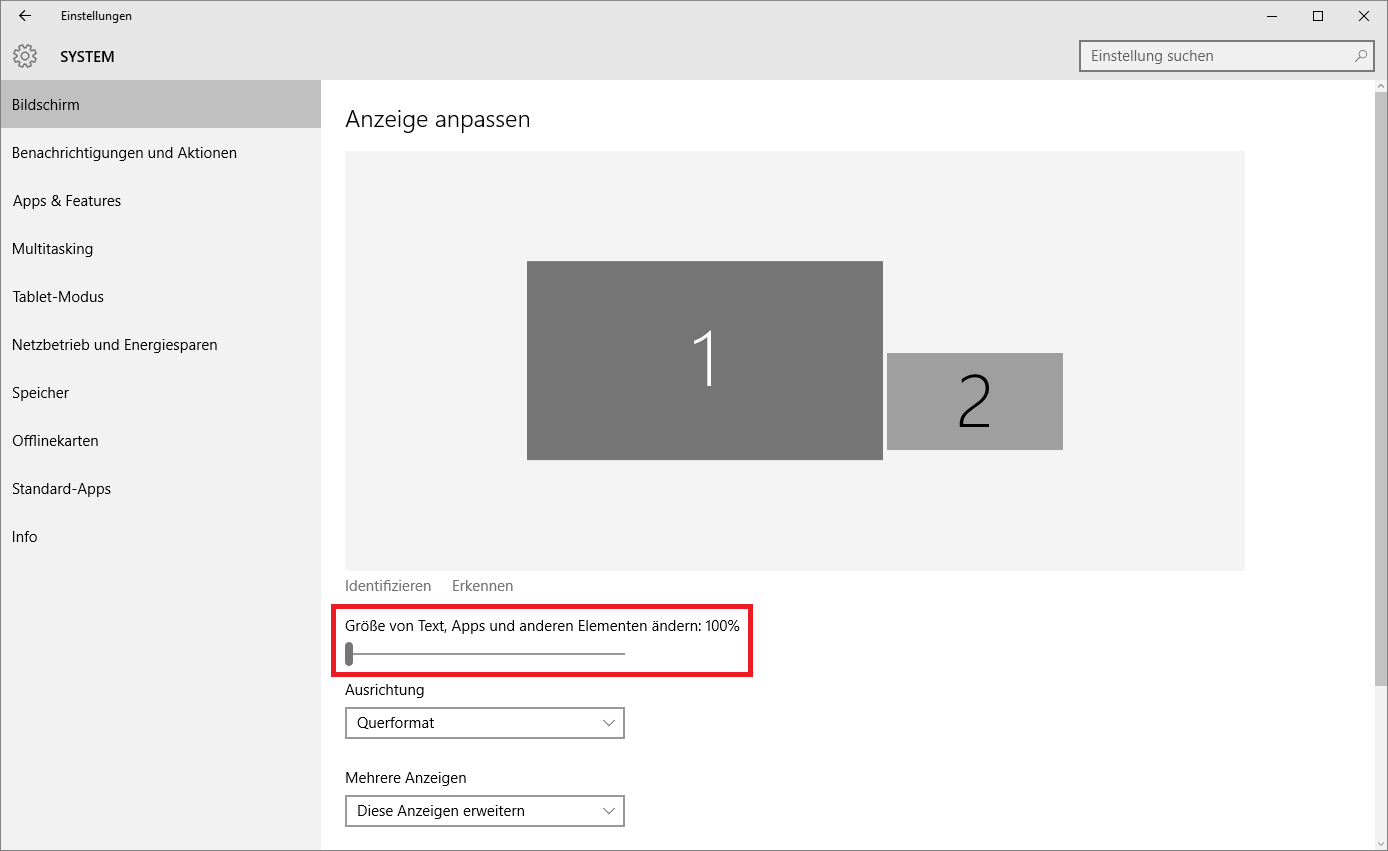Open Netzbetrieb und Energiesparen
1388x851 pixels.
160,345
